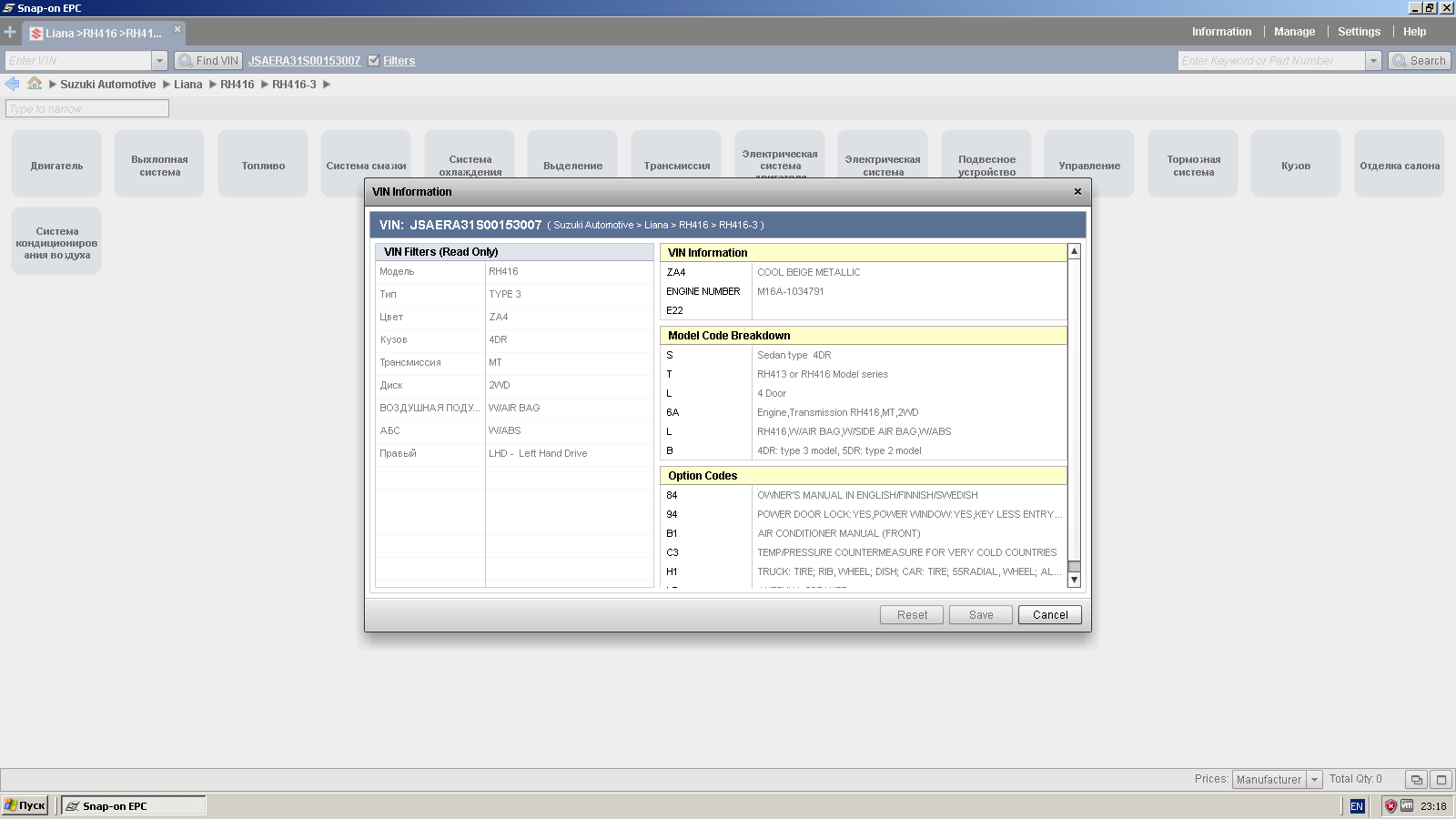This screenshot has width=1456, height=819.
Task: Select the COOL BEIGE METALLIC value
Action: 808,272
